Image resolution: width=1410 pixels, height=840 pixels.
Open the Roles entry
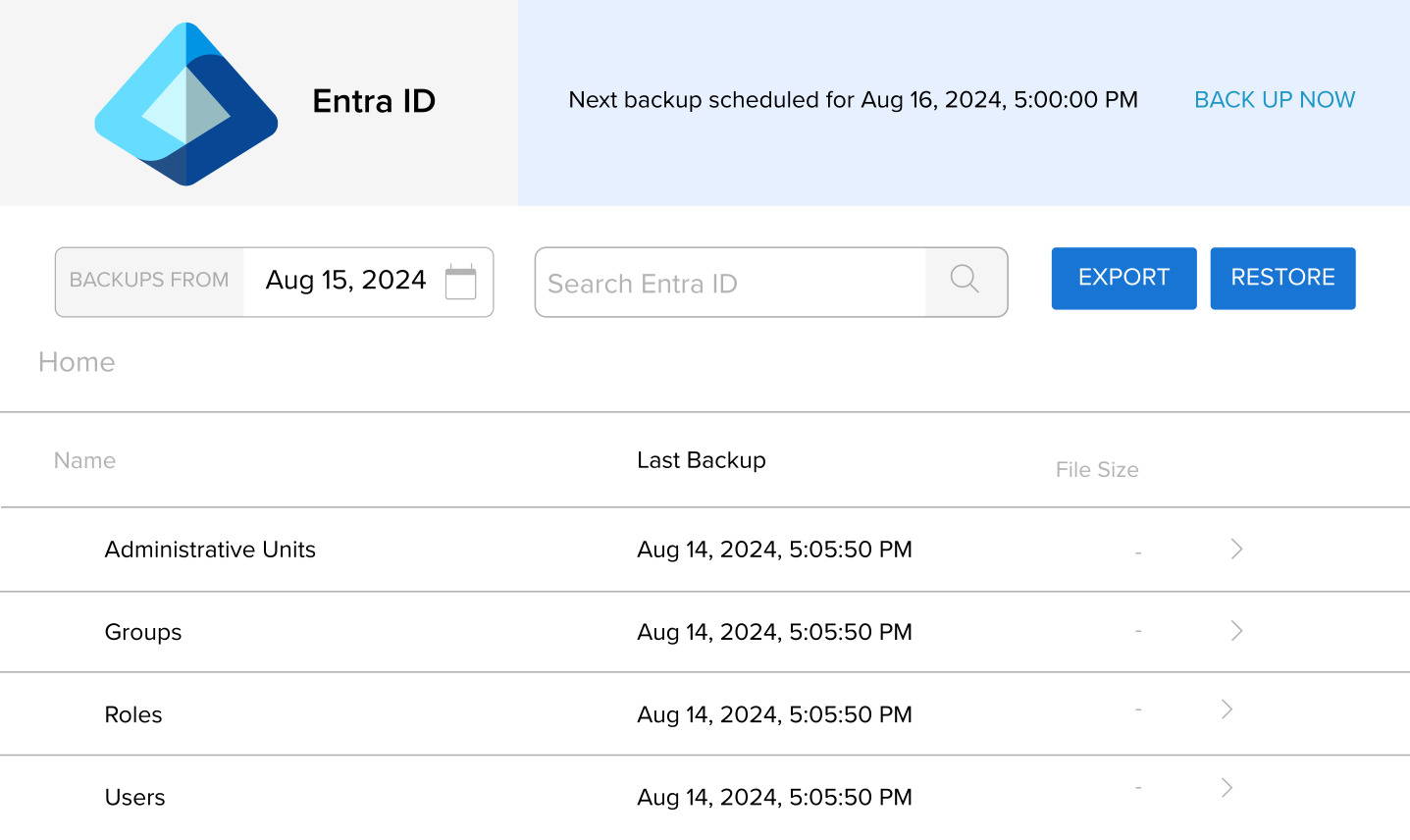(133, 714)
